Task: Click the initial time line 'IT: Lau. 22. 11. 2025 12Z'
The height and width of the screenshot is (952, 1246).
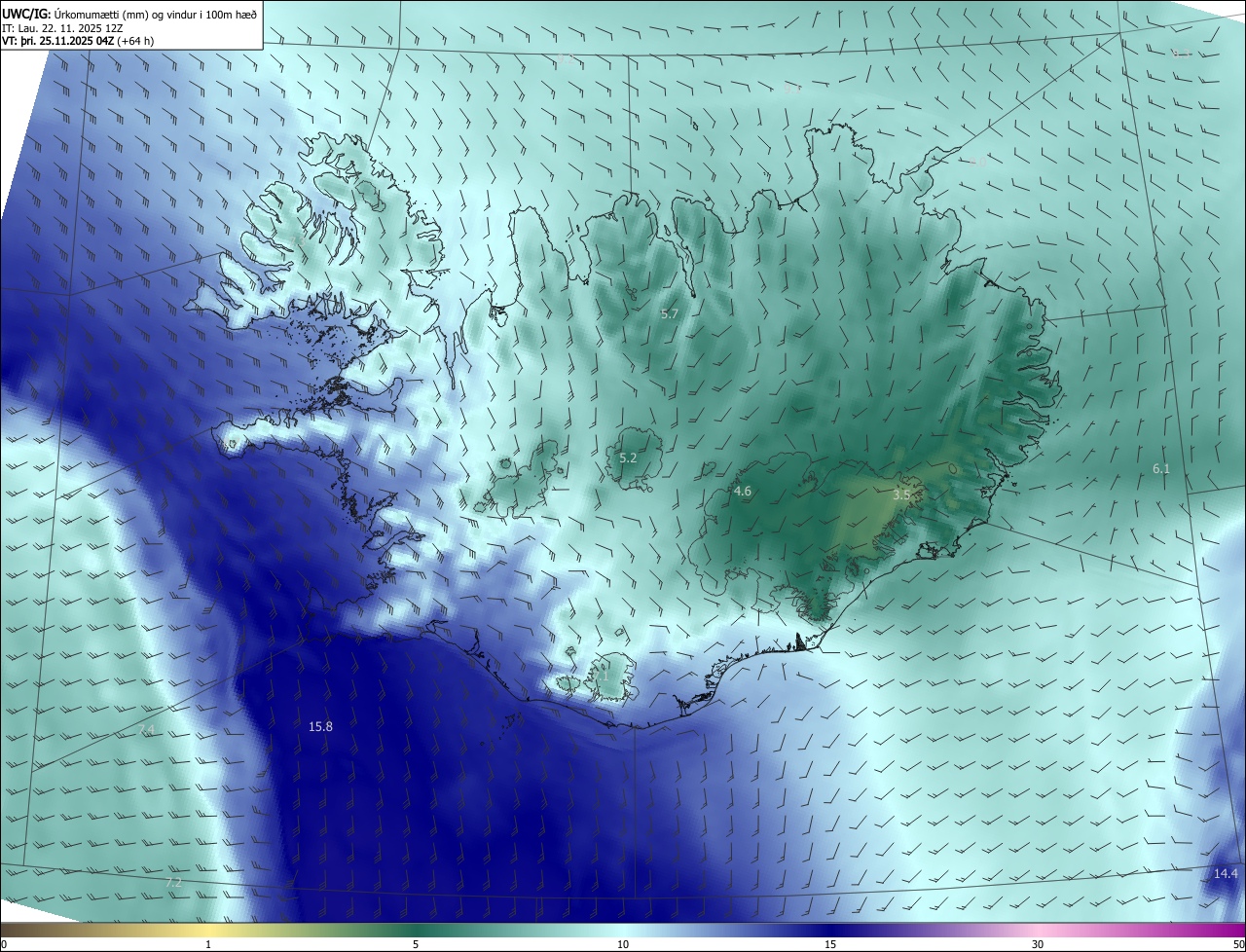Action: pyautogui.click(x=61, y=28)
